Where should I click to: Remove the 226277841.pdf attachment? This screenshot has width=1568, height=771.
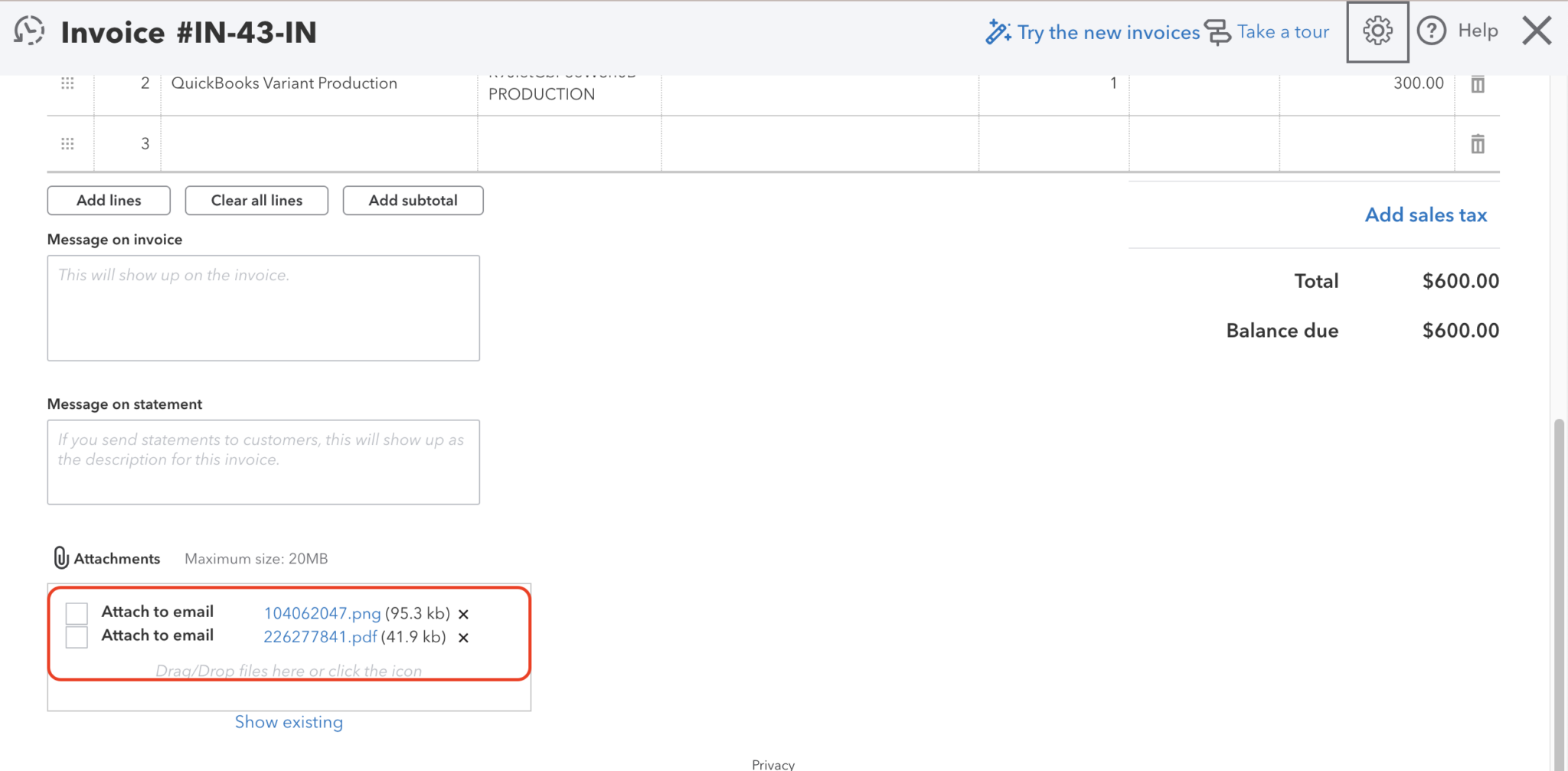click(463, 638)
